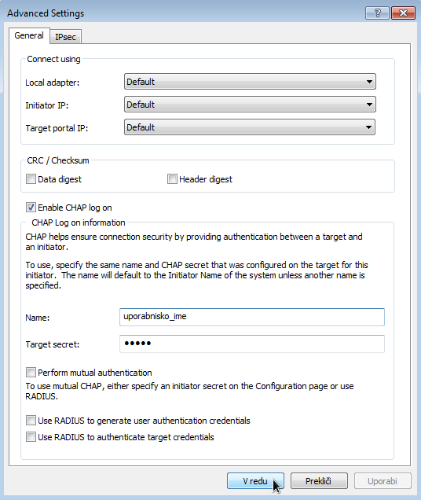Switch to the IPsec tab
The width and height of the screenshot is (421, 500).
(x=65, y=37)
